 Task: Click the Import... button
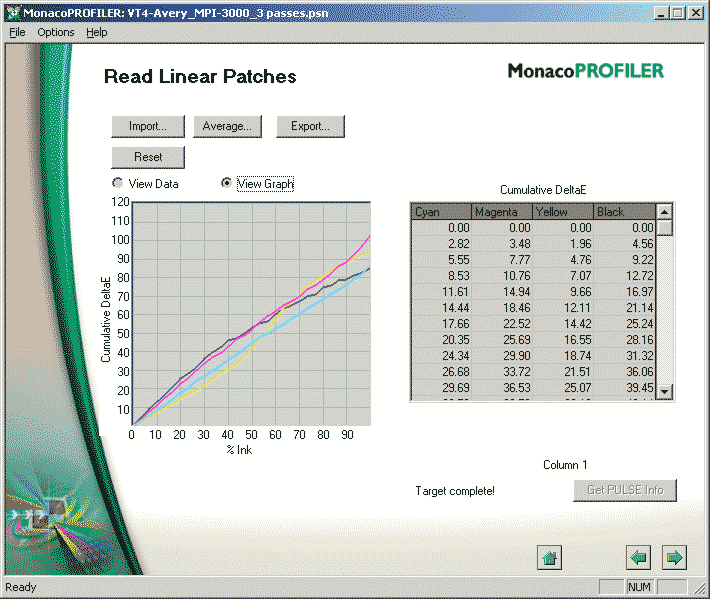pyautogui.click(x=148, y=126)
